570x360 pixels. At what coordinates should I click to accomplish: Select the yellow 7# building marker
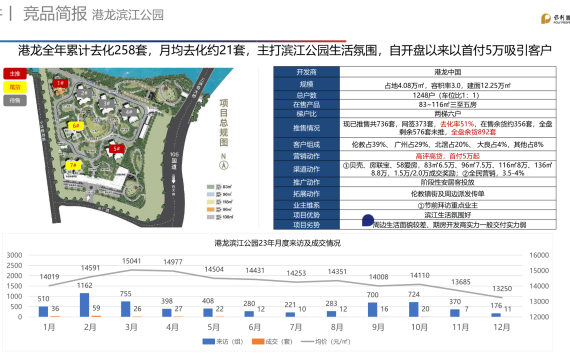click(x=73, y=165)
